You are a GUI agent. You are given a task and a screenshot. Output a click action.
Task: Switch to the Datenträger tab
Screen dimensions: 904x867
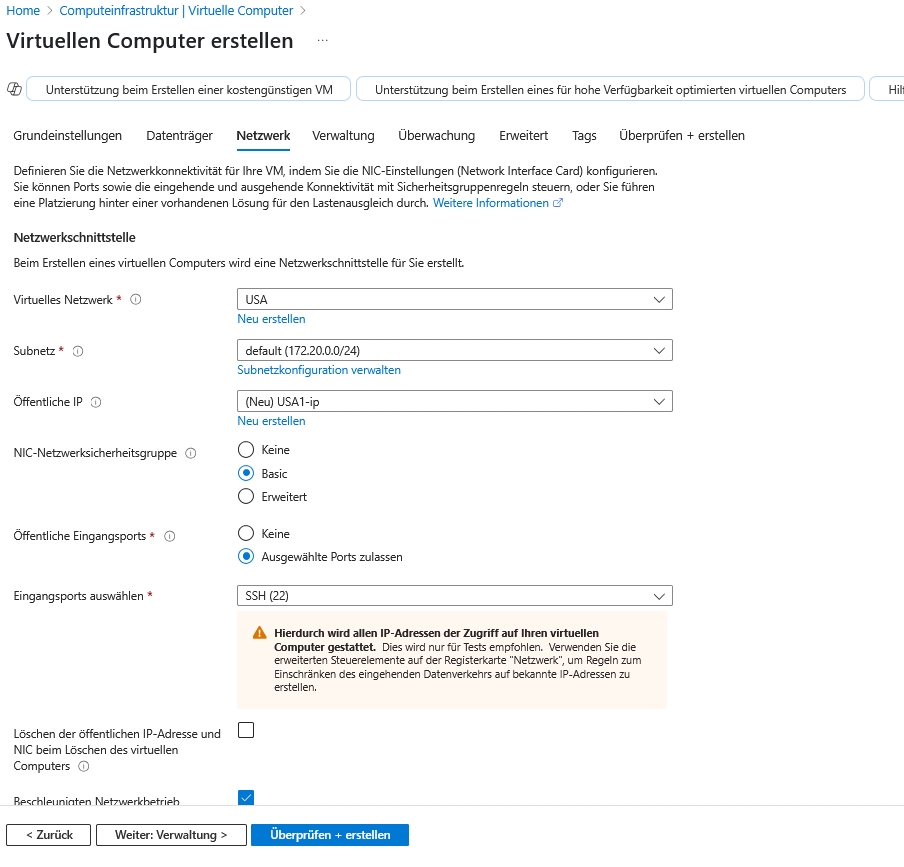[x=179, y=136]
